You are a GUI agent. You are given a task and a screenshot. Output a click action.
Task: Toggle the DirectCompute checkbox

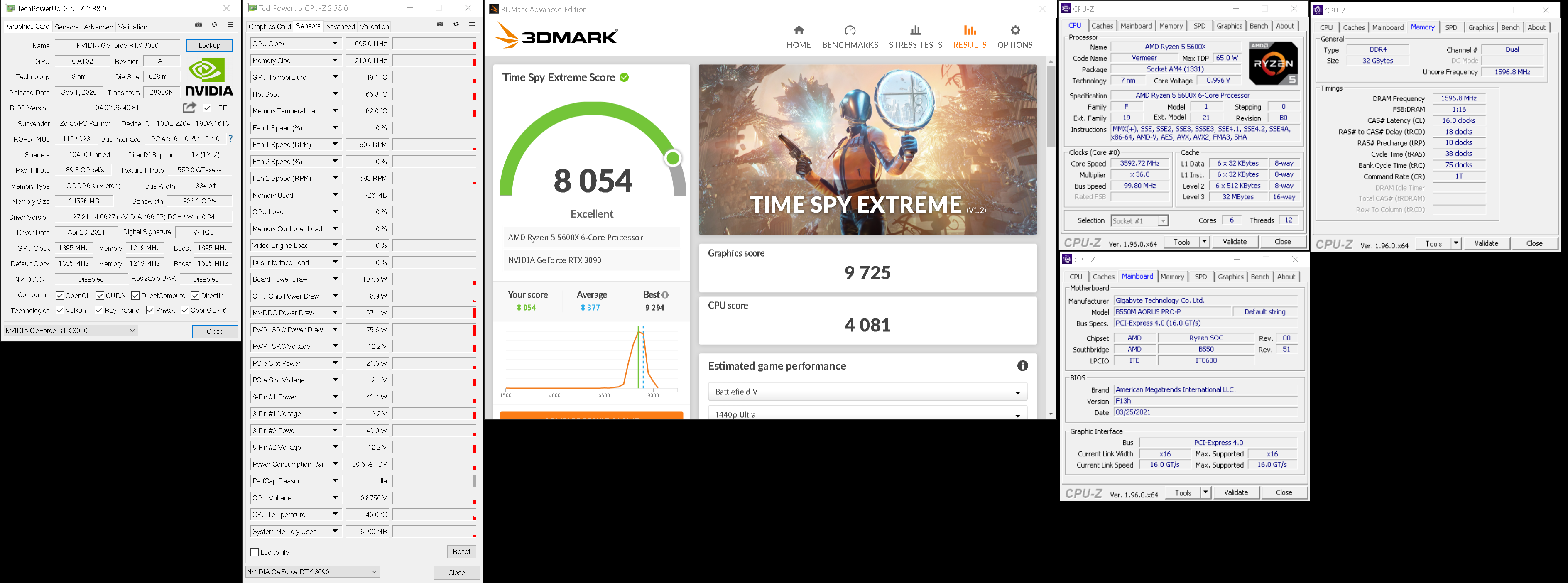point(135,296)
